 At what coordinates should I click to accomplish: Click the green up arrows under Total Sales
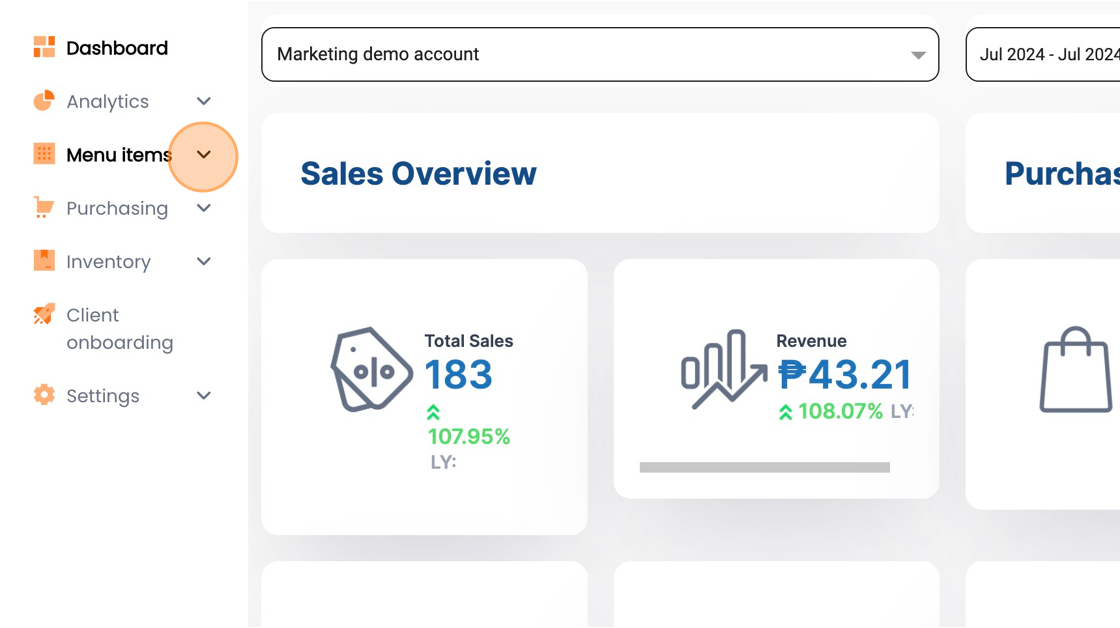(x=433, y=412)
